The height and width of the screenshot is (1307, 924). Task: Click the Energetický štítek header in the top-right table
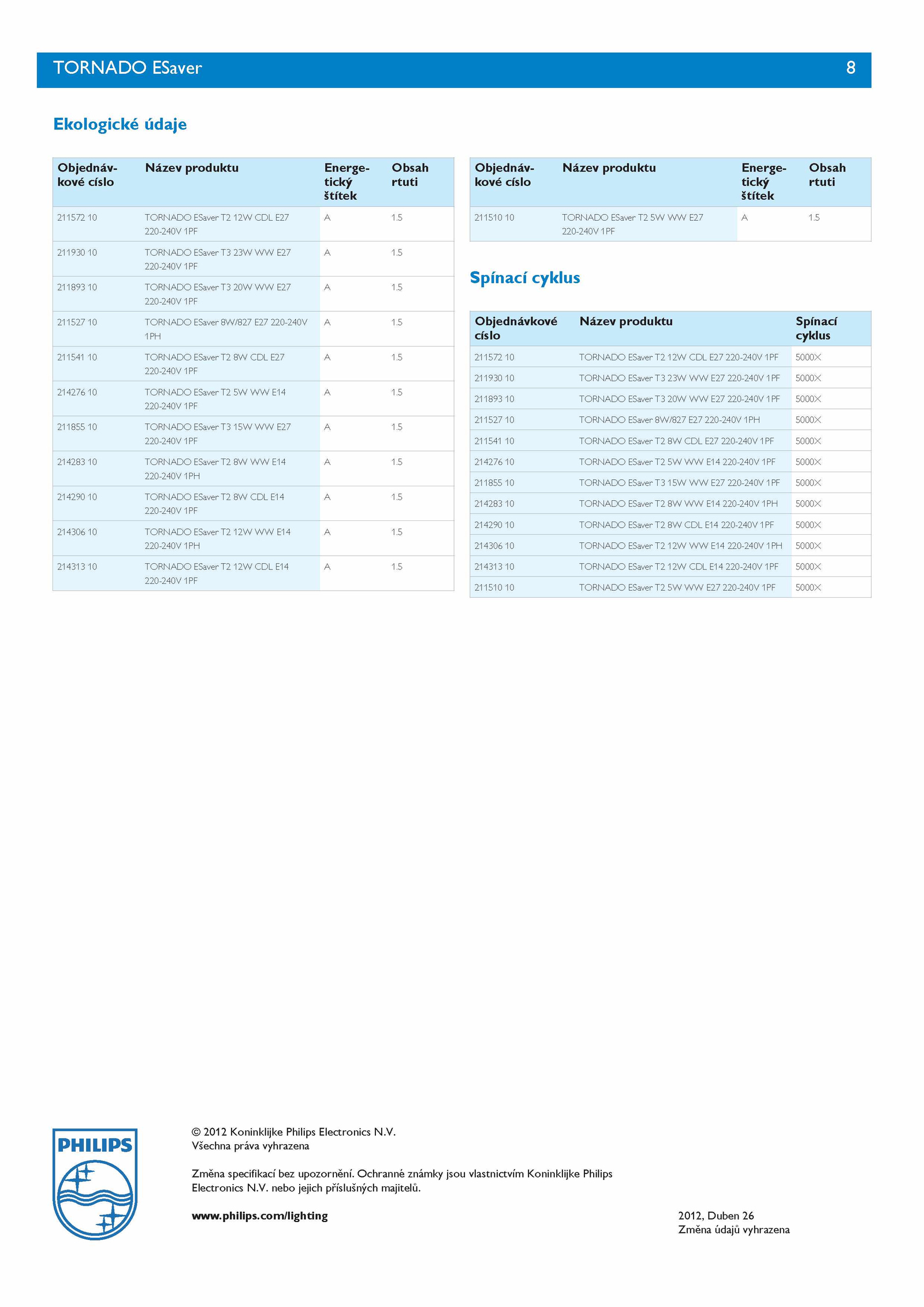763,181
